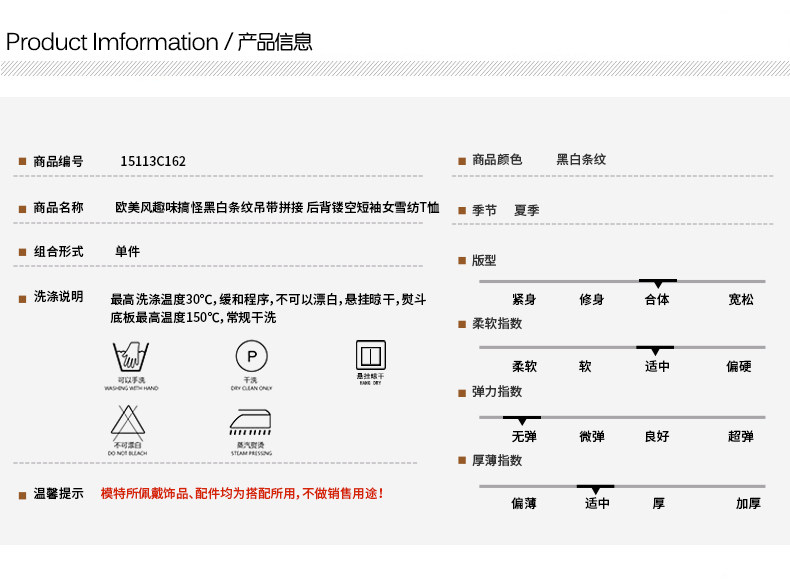Viewport: 790px width, 584px height.
Task: Click the 夏季 season value
Action: tap(526, 210)
